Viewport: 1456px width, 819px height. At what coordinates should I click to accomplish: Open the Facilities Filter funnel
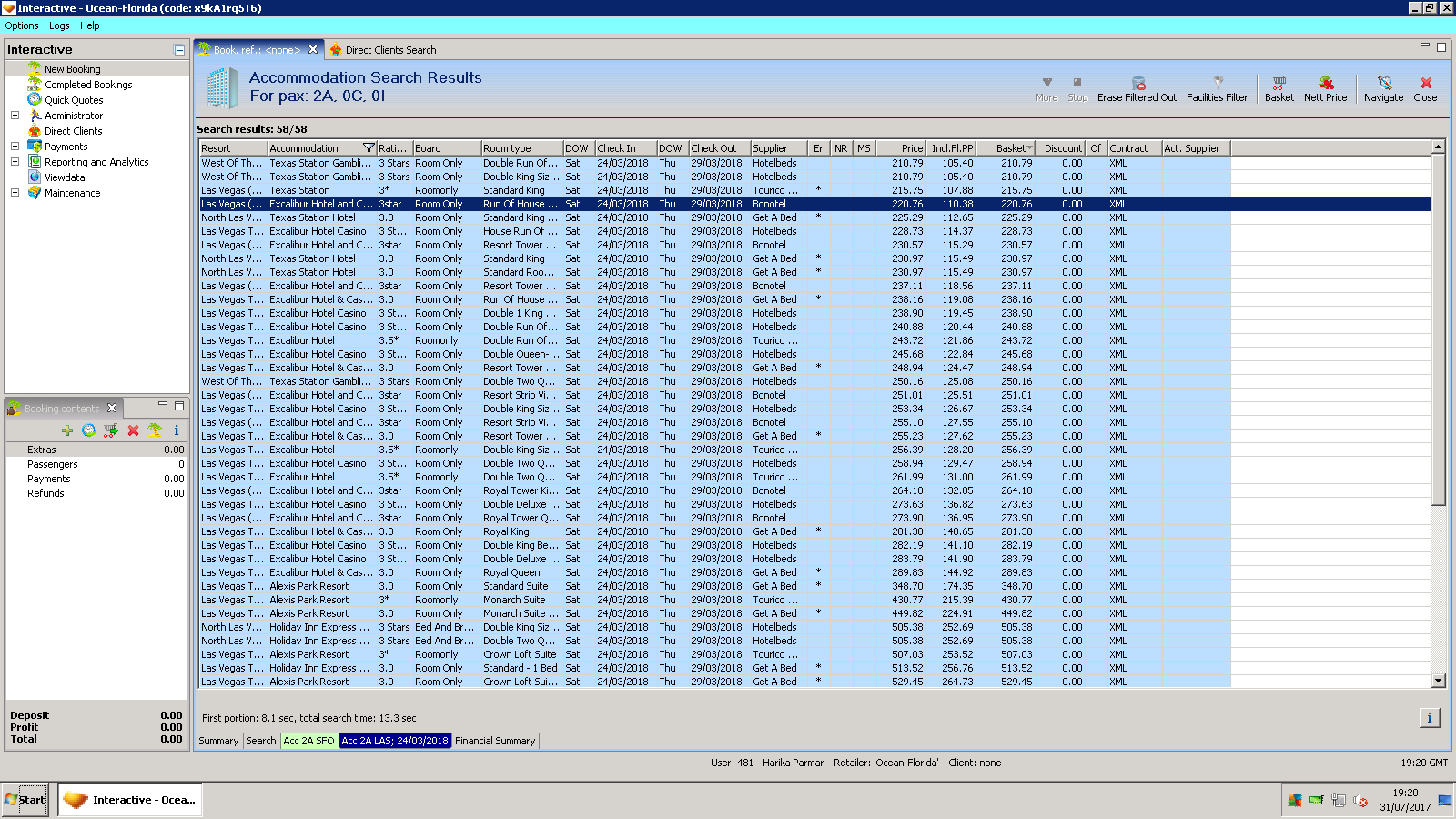pos(1217,84)
